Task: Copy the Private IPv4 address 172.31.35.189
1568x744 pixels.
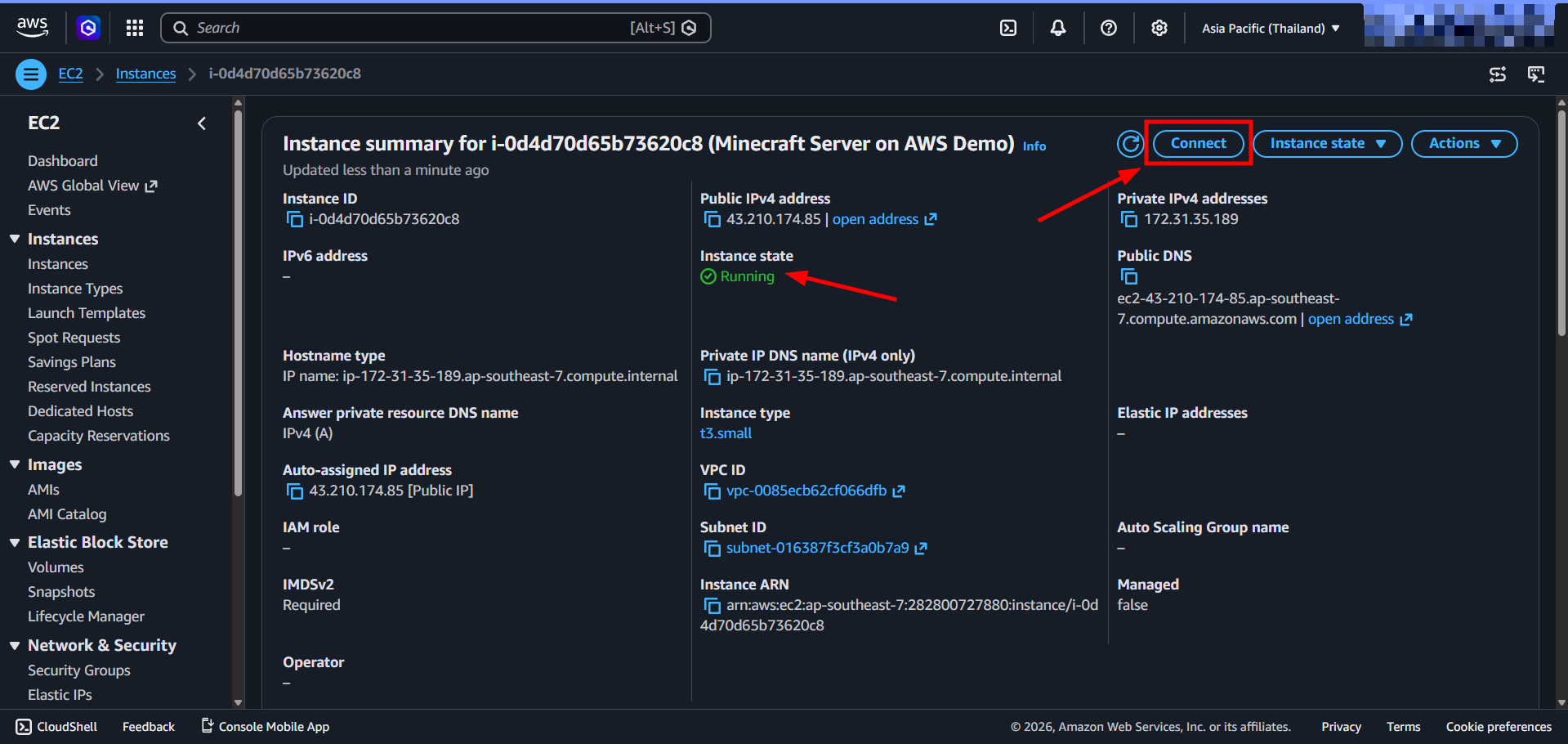Action: click(x=1128, y=219)
